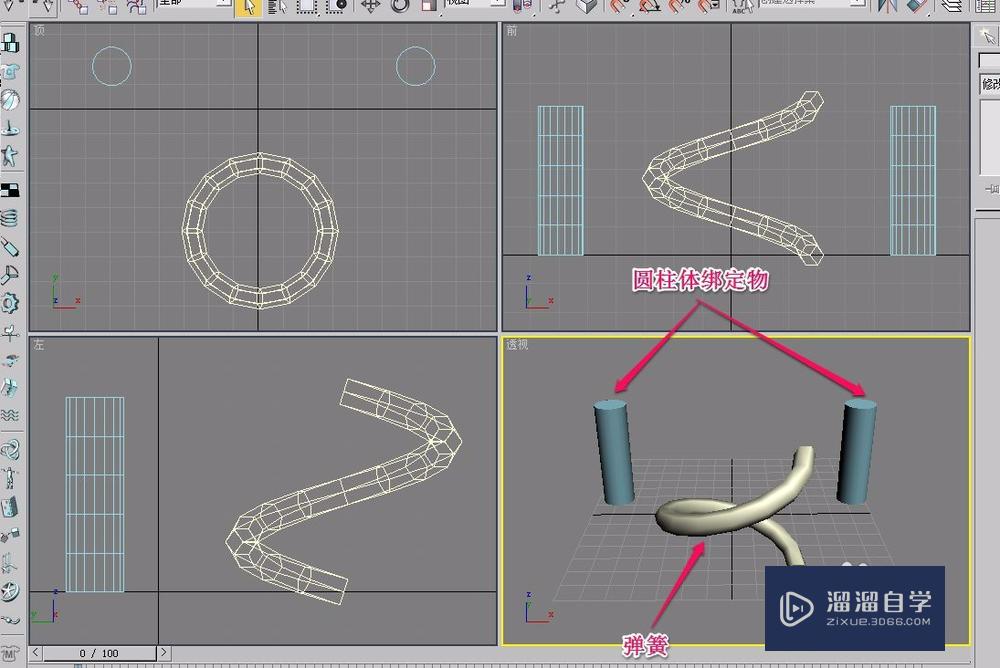Create a Soft Body Collection

10,100
